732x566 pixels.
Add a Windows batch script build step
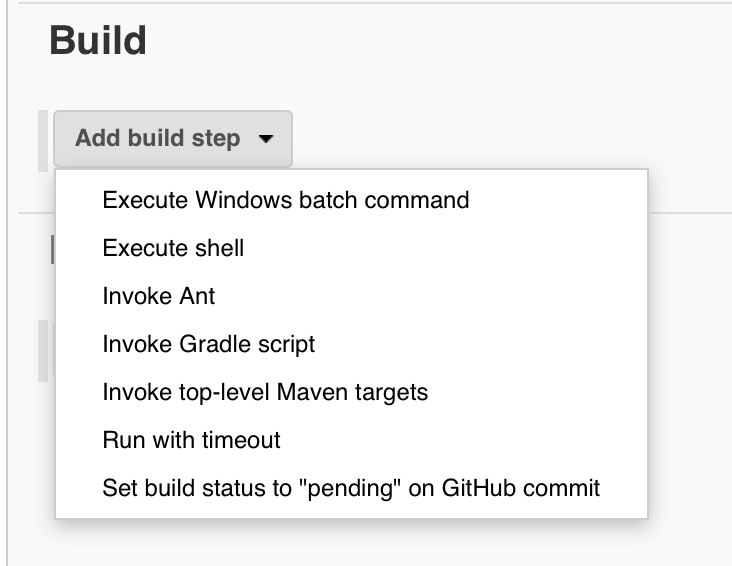tap(285, 200)
